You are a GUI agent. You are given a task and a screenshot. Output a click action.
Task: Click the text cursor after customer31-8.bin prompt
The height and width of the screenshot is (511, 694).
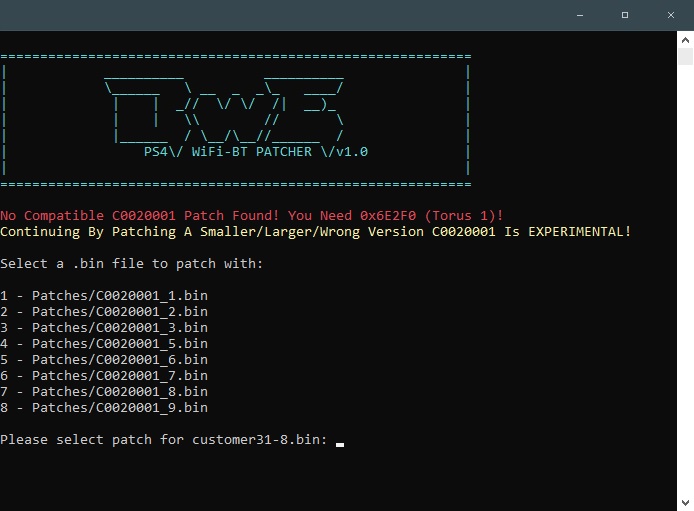pyautogui.click(x=340, y=444)
